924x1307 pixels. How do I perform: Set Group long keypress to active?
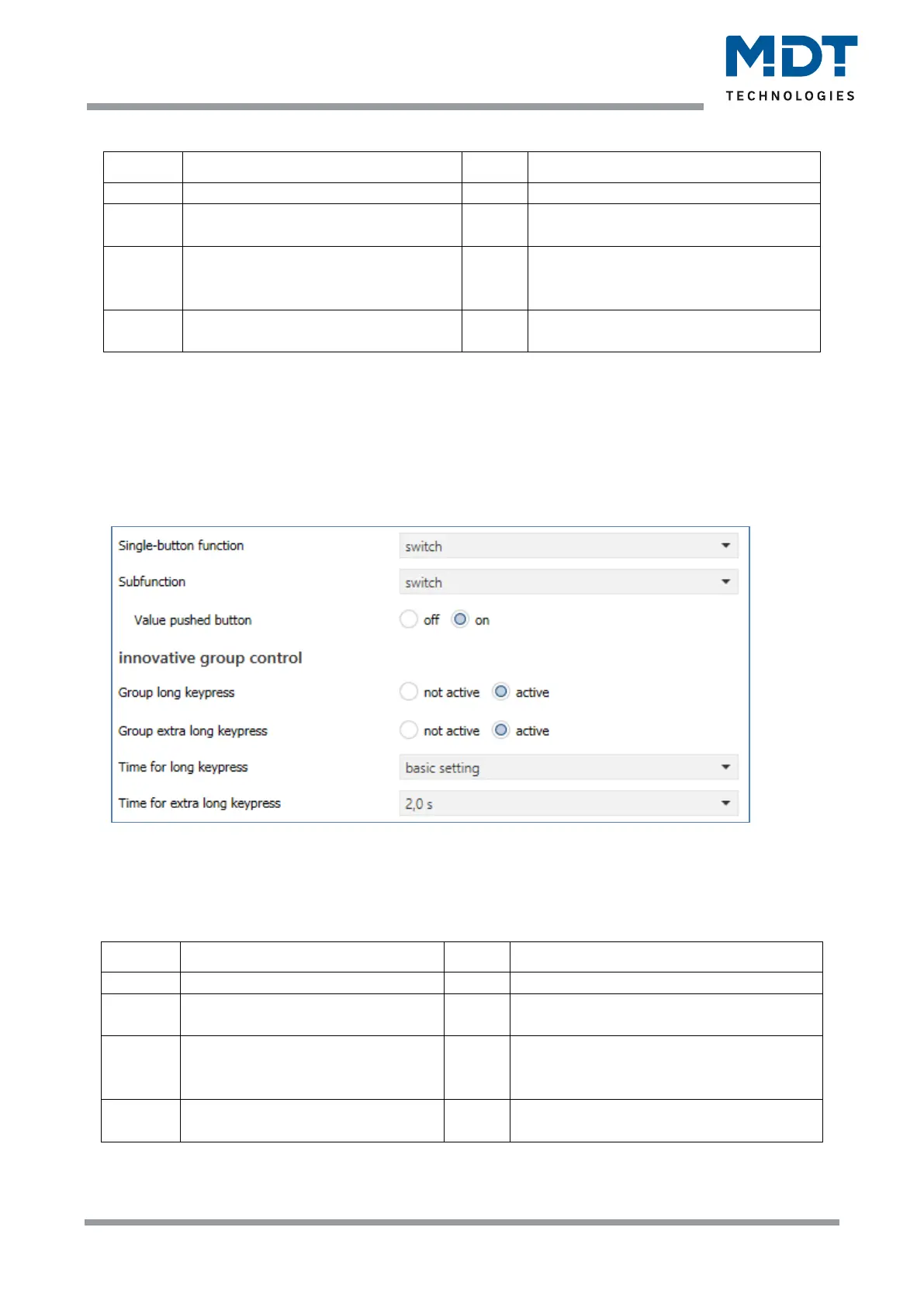click(501, 692)
